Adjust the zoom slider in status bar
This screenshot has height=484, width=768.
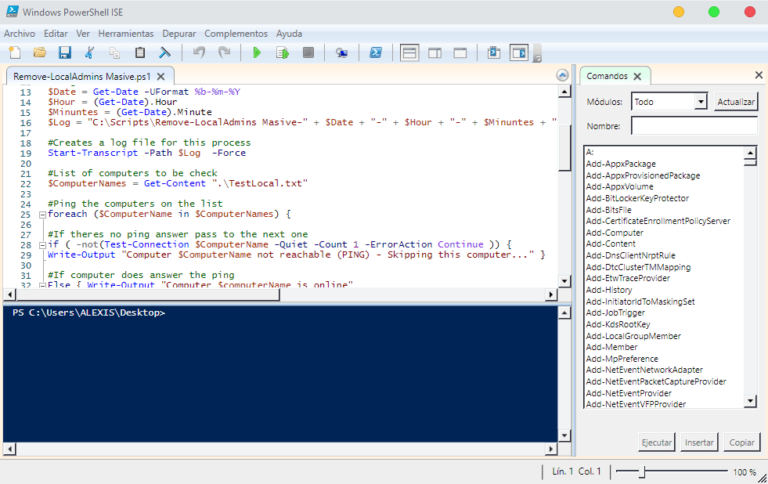coord(644,472)
